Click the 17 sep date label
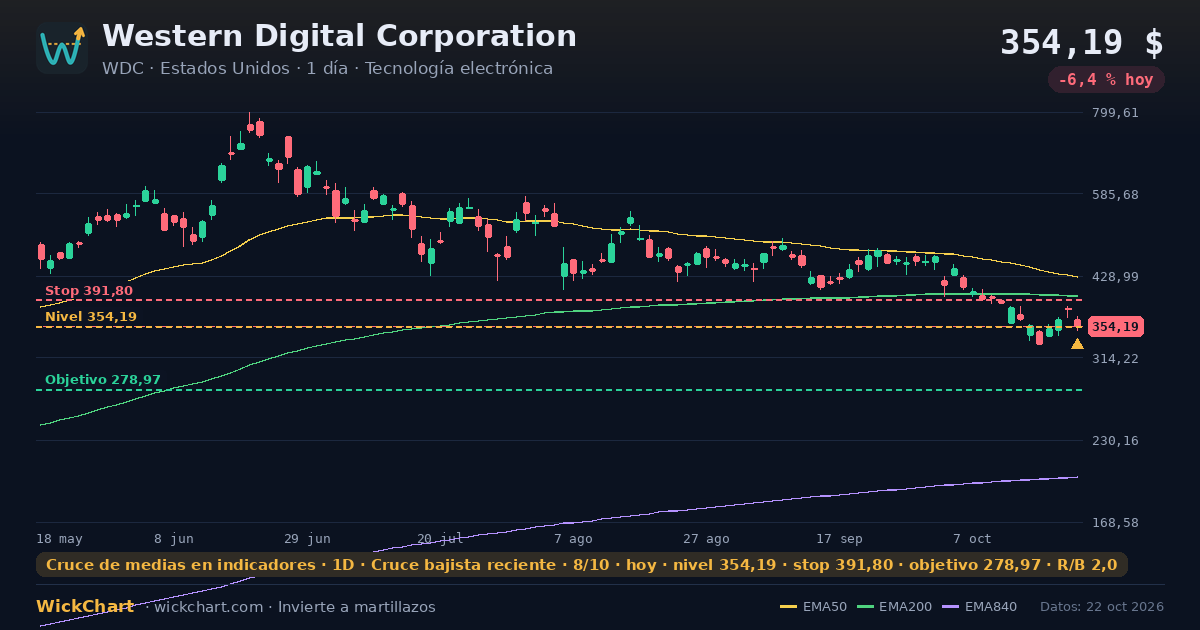The width and height of the screenshot is (1200, 630). 839,538
